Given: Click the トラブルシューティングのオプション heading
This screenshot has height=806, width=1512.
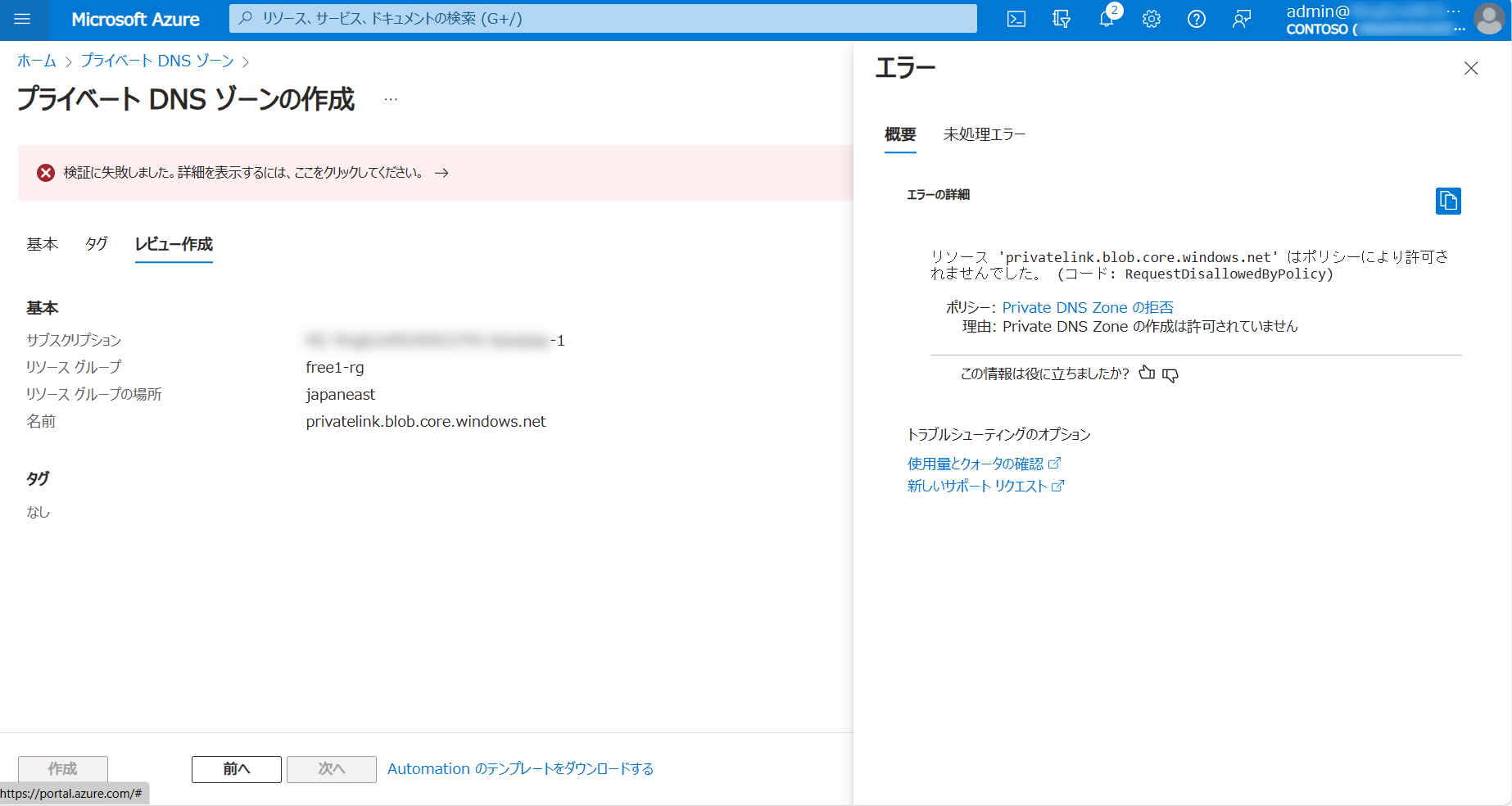Looking at the screenshot, I should point(999,434).
